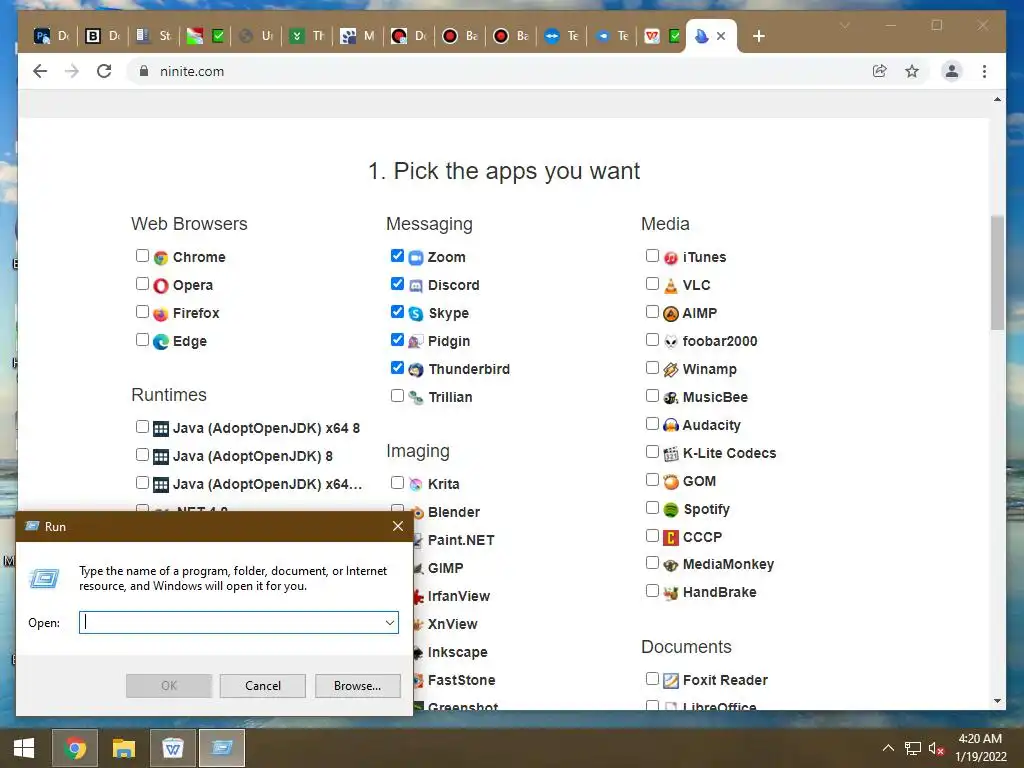Click the Foxit Reader icon

(671, 680)
